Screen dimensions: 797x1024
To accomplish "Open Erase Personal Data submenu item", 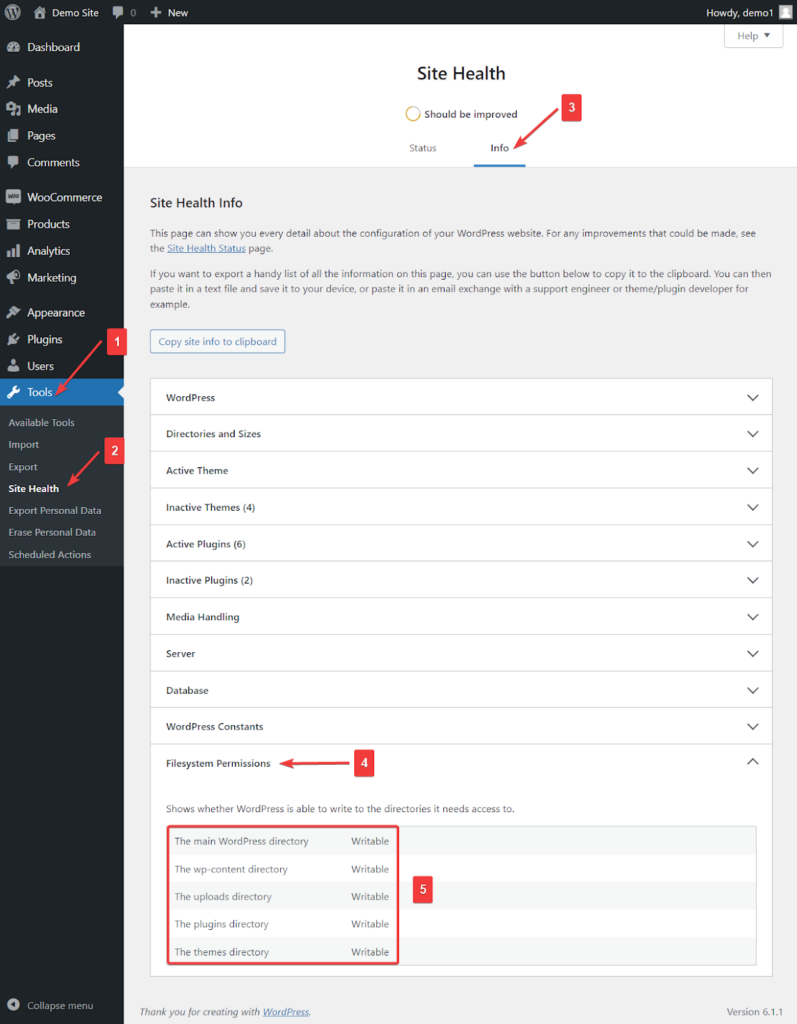I will [x=52, y=532].
